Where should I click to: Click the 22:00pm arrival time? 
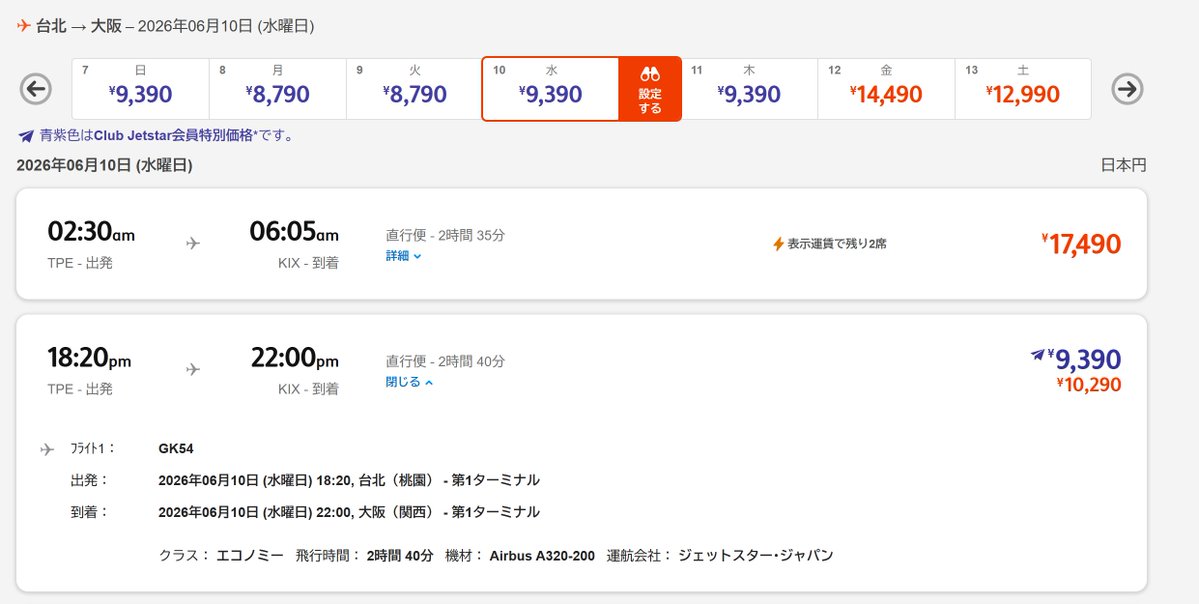point(294,357)
